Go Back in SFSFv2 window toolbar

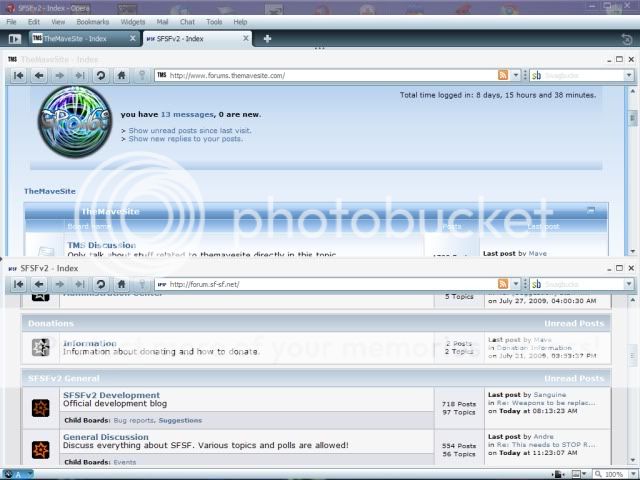click(x=39, y=284)
